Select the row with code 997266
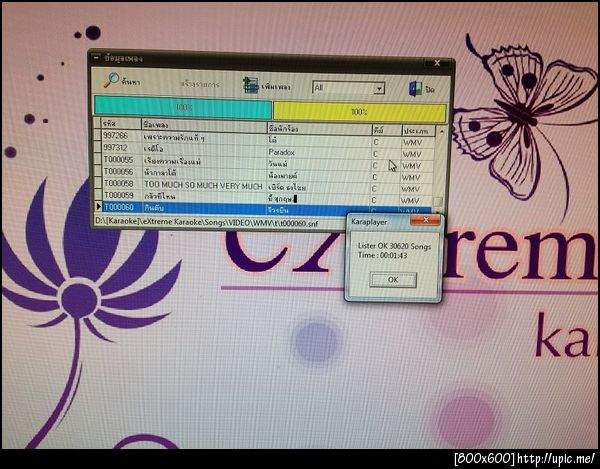Screen dimensions: 600x469 268,138
